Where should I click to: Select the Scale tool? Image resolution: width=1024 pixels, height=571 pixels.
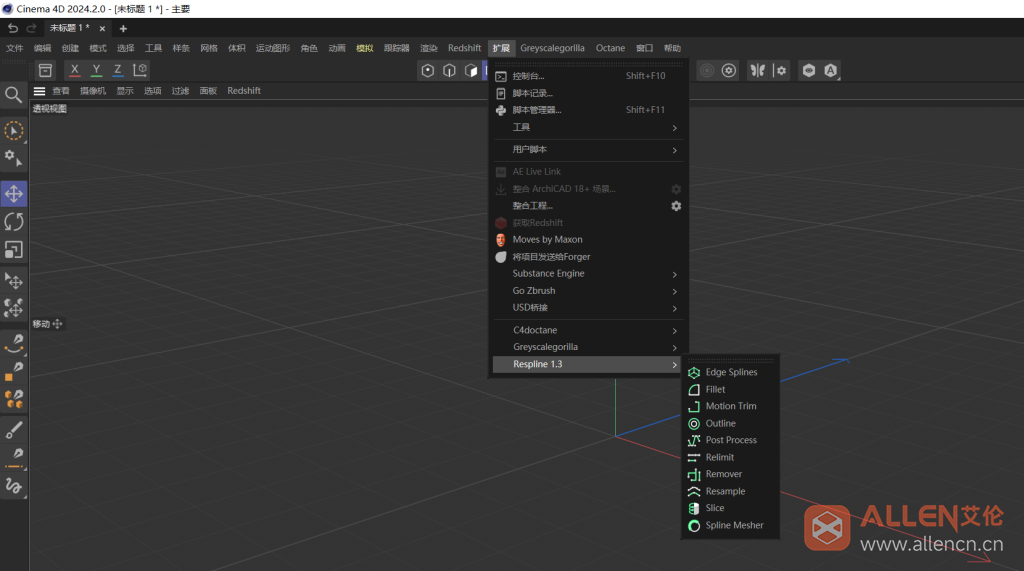(14, 250)
